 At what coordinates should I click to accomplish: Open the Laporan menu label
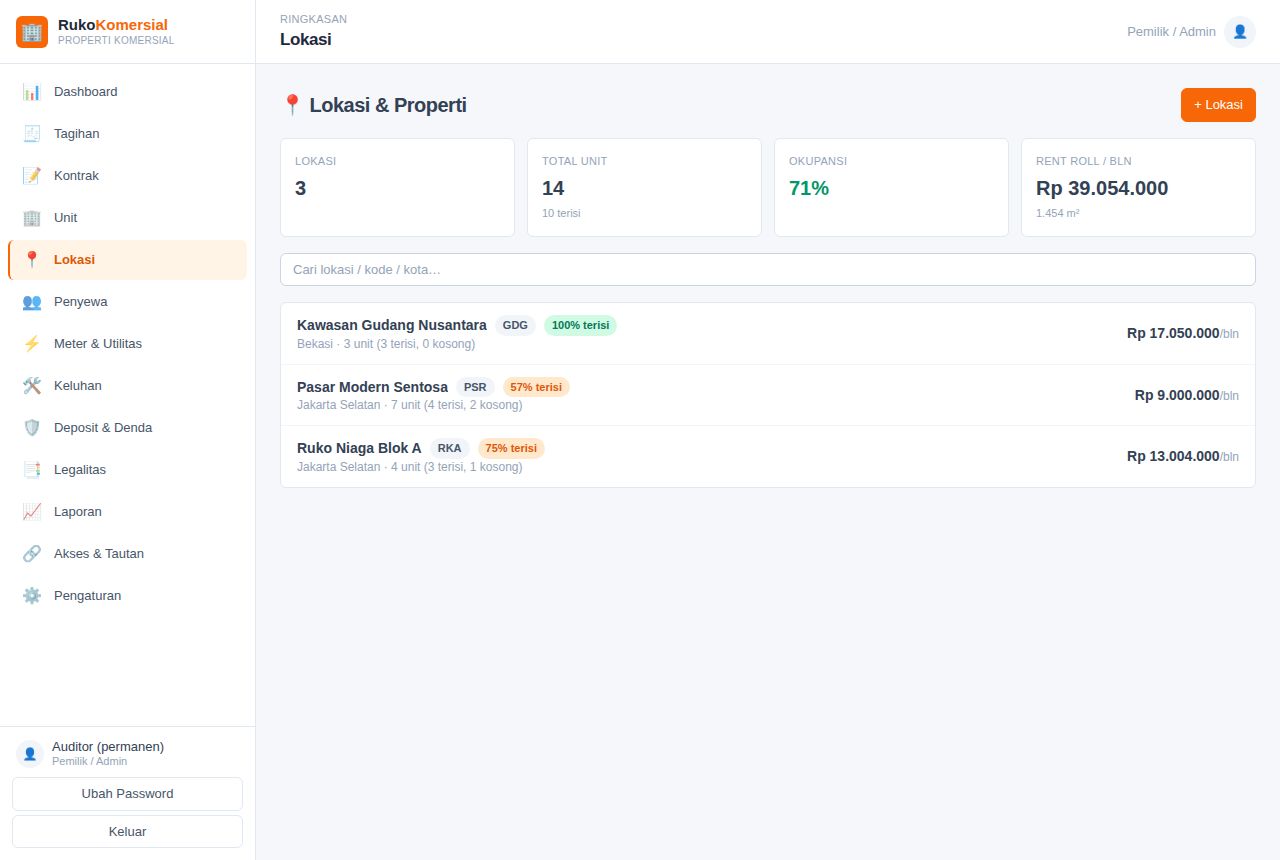point(78,512)
